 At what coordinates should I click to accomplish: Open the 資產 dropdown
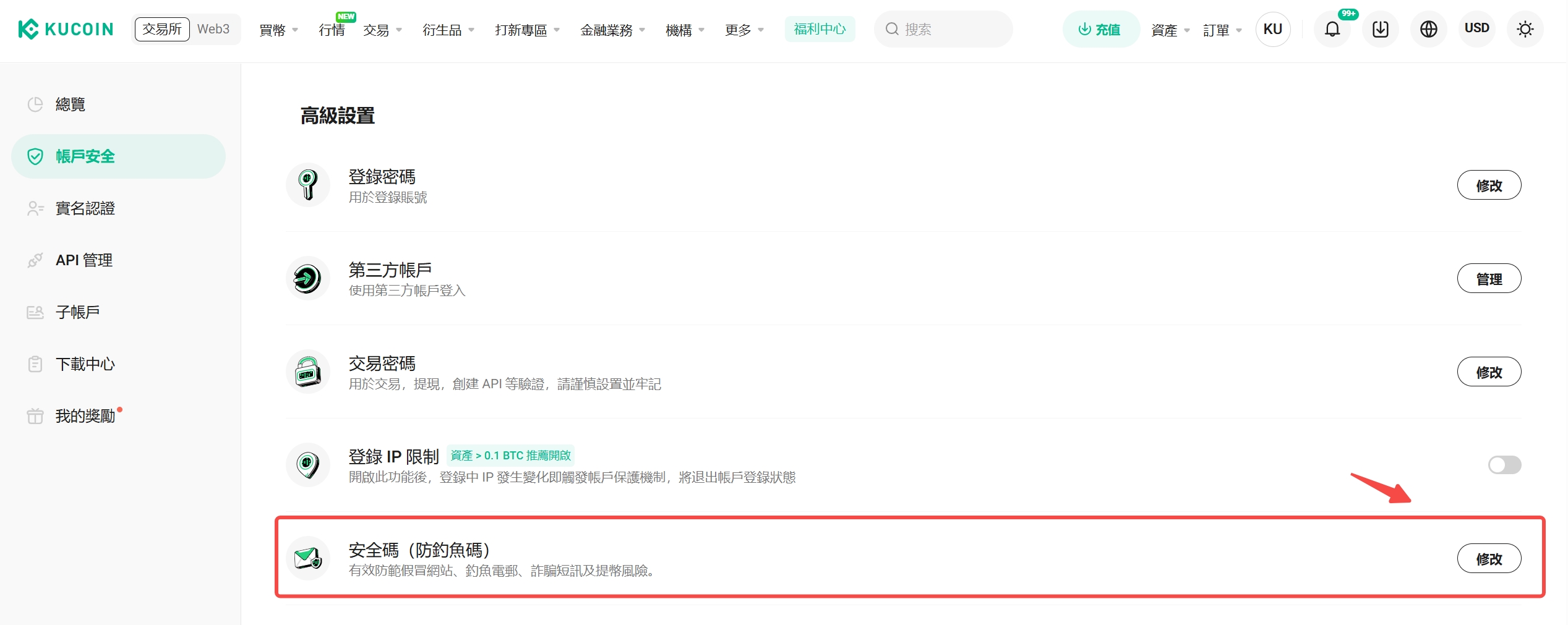pyautogui.click(x=1170, y=30)
